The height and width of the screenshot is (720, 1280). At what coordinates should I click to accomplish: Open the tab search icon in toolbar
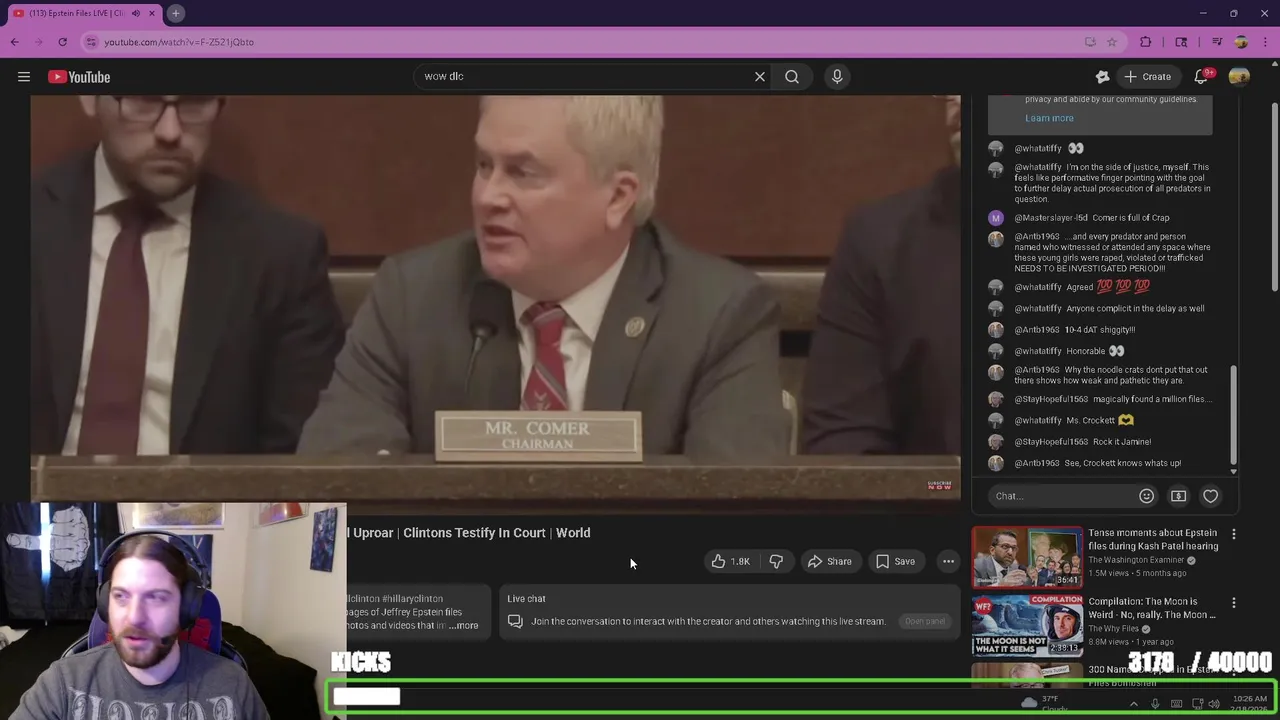pyautogui.click(x=1181, y=42)
